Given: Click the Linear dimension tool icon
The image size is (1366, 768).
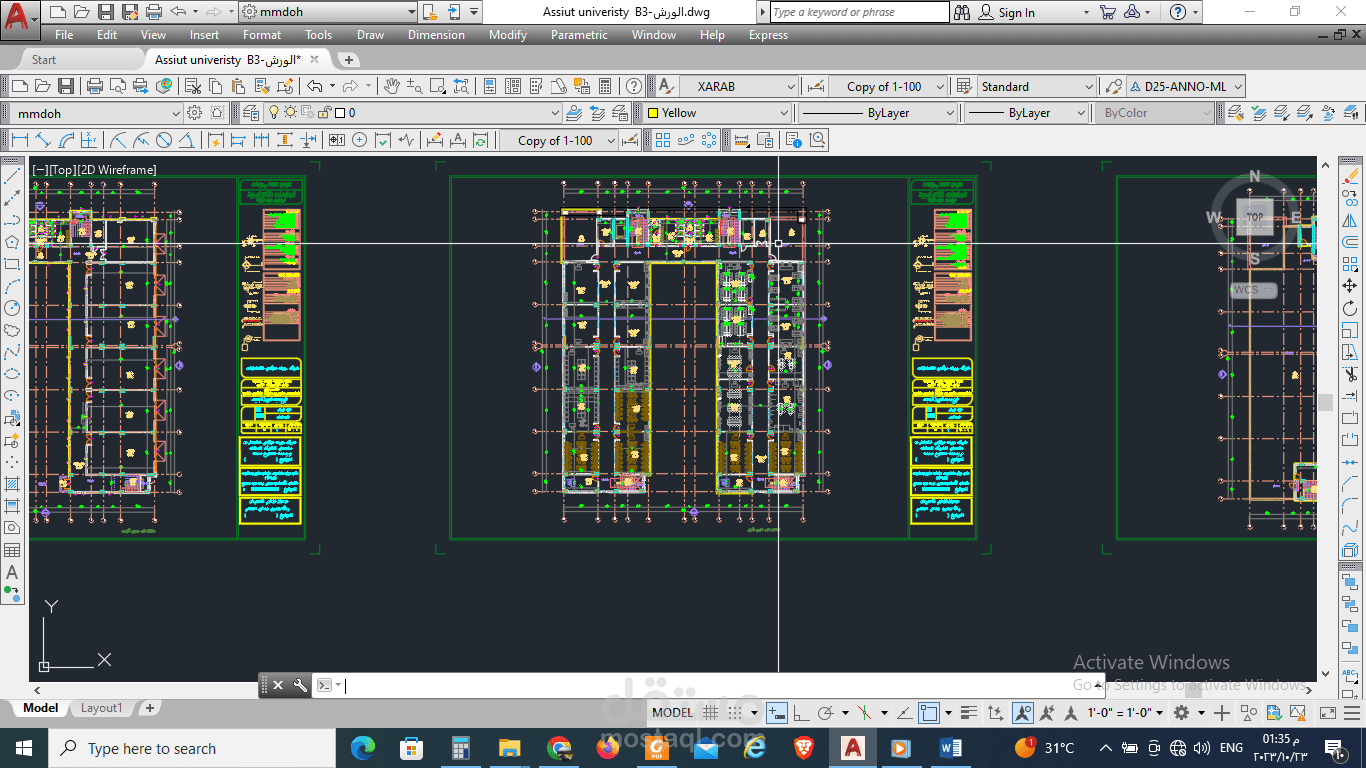Looking at the screenshot, I should 20,140.
